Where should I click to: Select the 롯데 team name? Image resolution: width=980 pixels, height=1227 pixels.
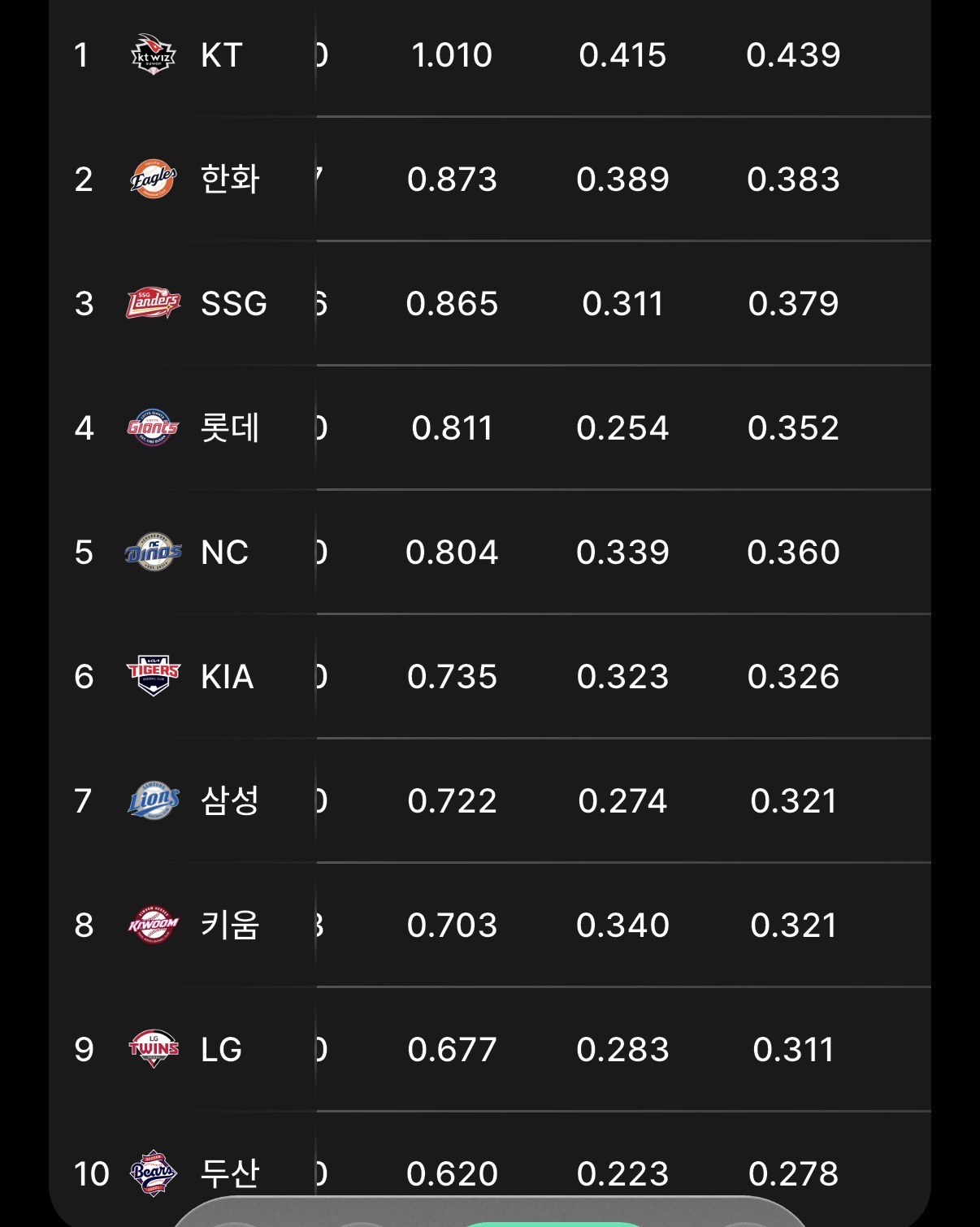tap(230, 427)
